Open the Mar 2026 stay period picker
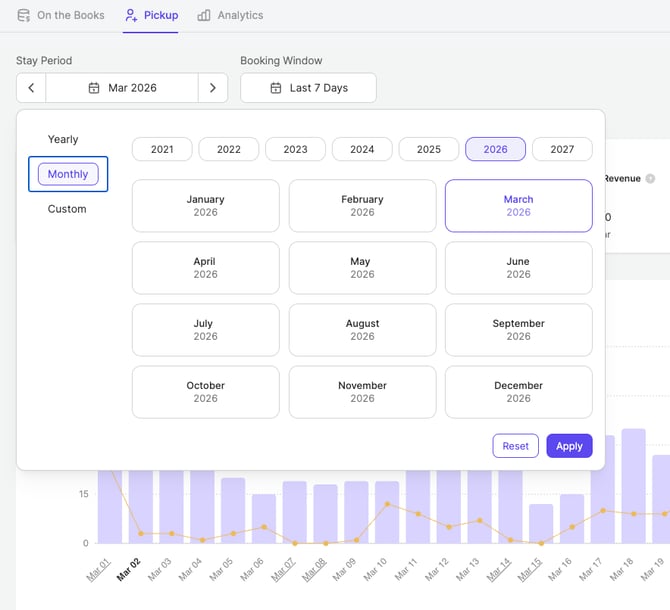 [122, 88]
